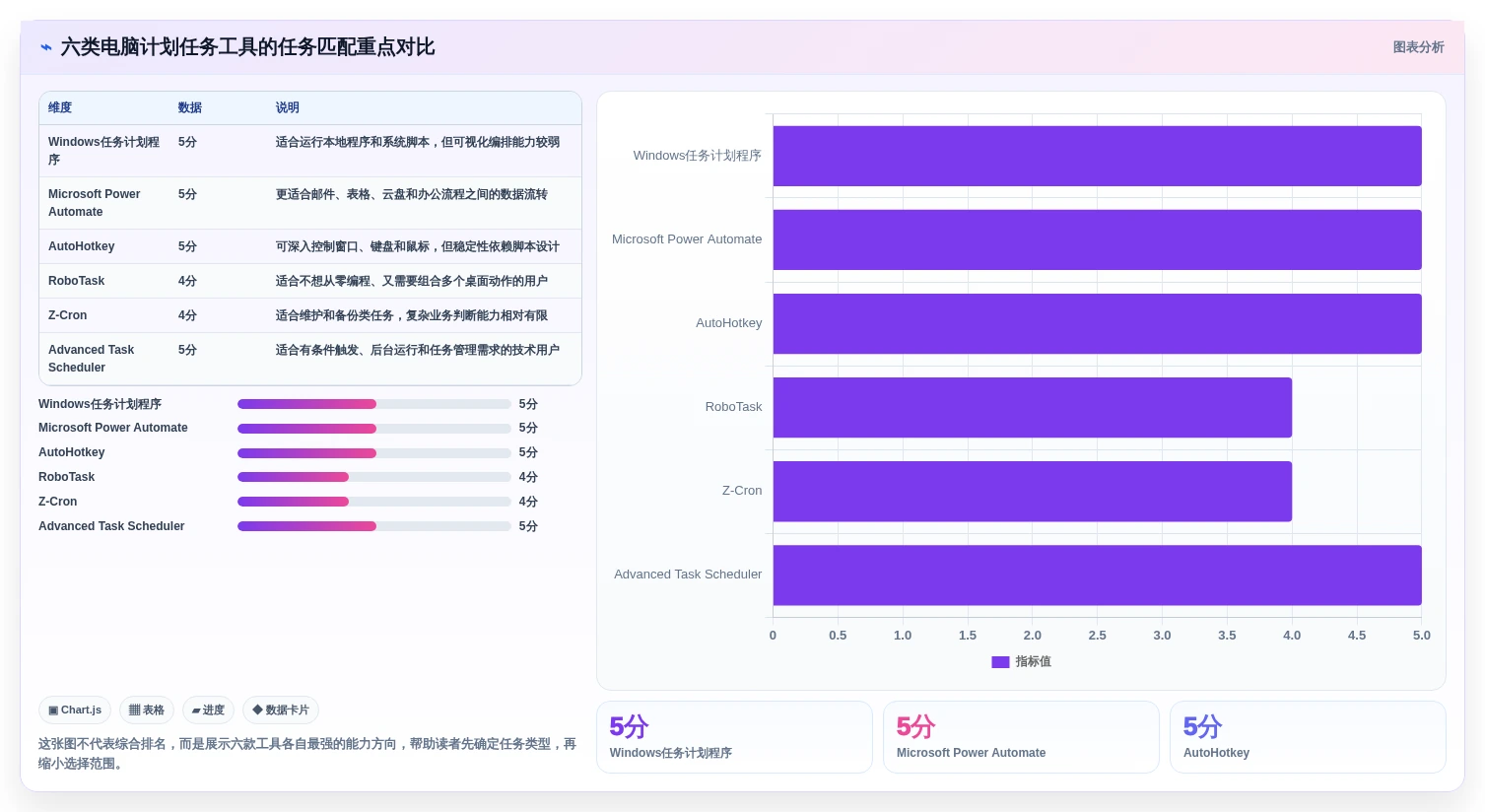Image resolution: width=1485 pixels, height=812 pixels.
Task: Click the Z-Cron chart bar
Action: (1032, 491)
